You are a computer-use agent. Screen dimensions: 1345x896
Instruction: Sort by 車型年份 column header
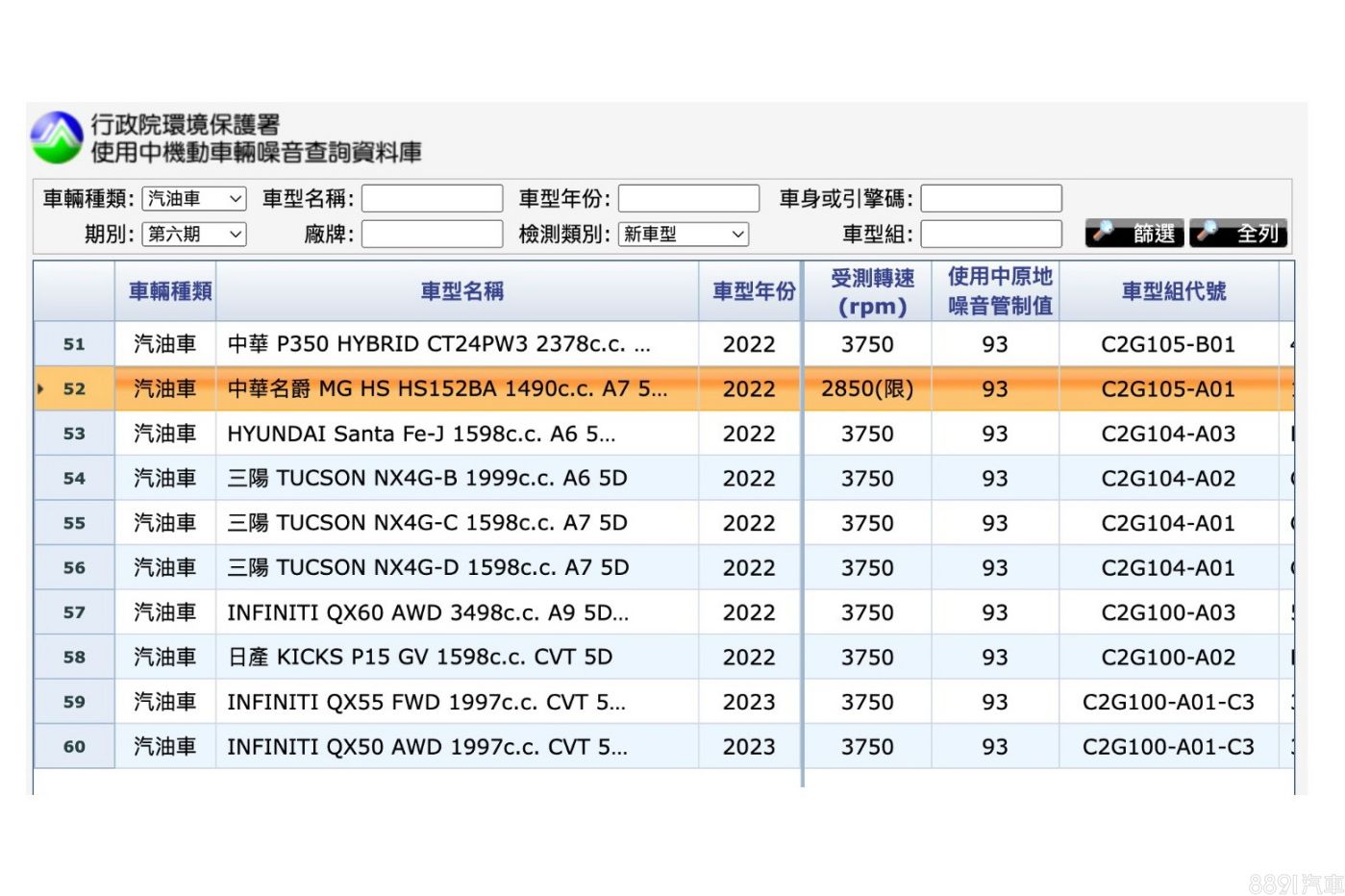point(753,291)
